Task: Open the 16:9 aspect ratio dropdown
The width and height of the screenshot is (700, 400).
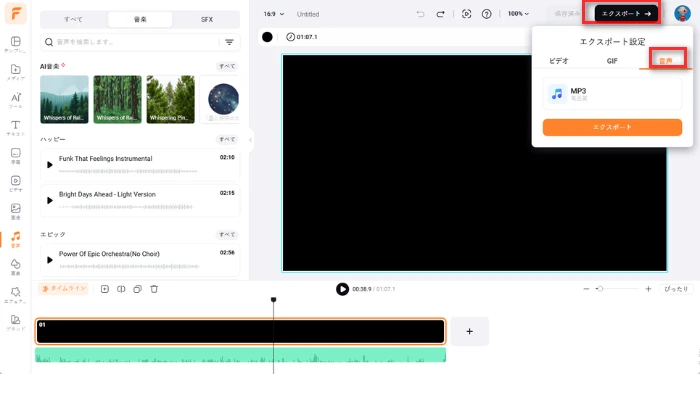Action: tap(274, 14)
